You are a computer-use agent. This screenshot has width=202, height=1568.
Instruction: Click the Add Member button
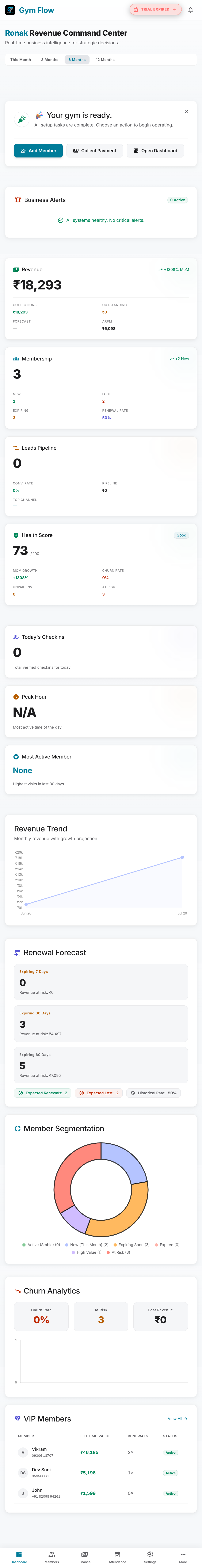click(x=38, y=150)
